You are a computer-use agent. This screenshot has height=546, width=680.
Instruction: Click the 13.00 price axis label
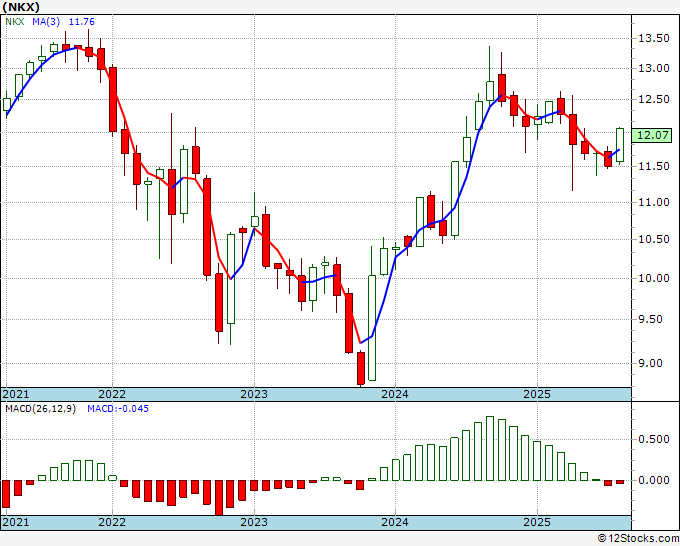pyautogui.click(x=654, y=69)
